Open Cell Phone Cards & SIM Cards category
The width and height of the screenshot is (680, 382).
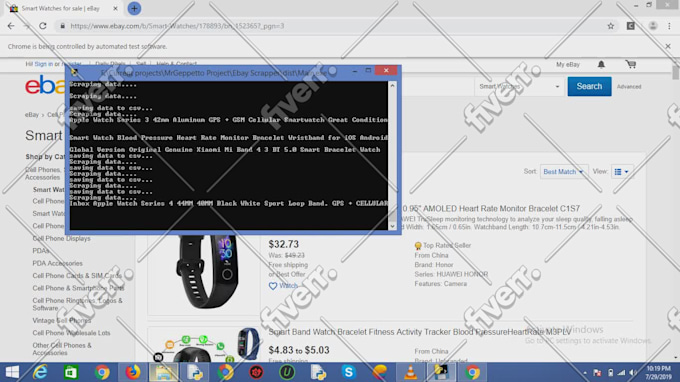77,276
